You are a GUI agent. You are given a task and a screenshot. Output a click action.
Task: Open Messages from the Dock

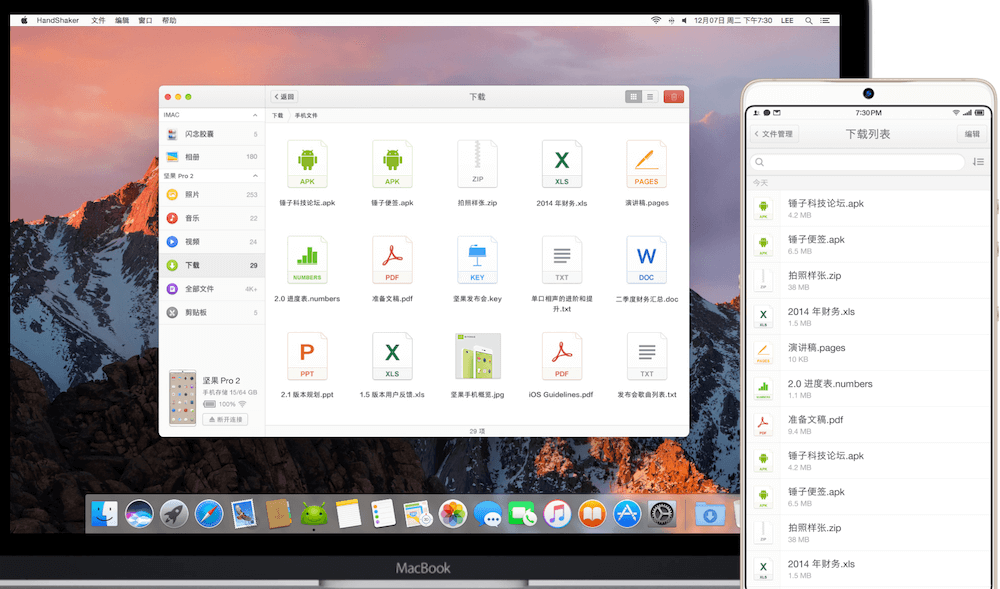click(x=488, y=514)
